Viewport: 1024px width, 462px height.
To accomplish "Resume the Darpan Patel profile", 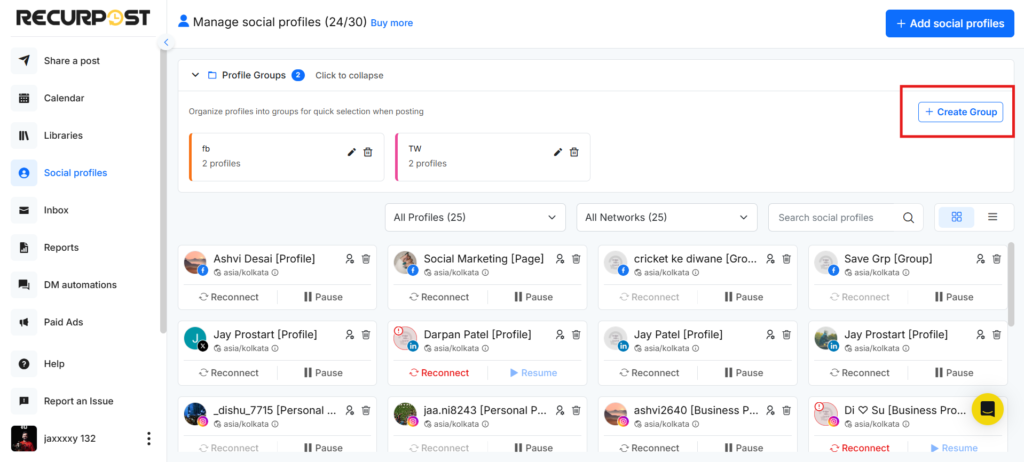I will pyautogui.click(x=534, y=372).
